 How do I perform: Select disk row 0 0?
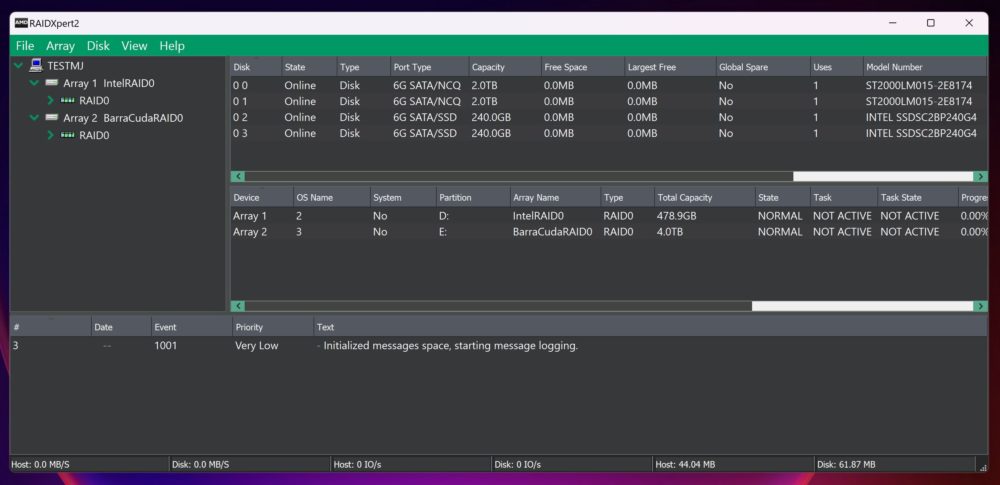point(608,86)
